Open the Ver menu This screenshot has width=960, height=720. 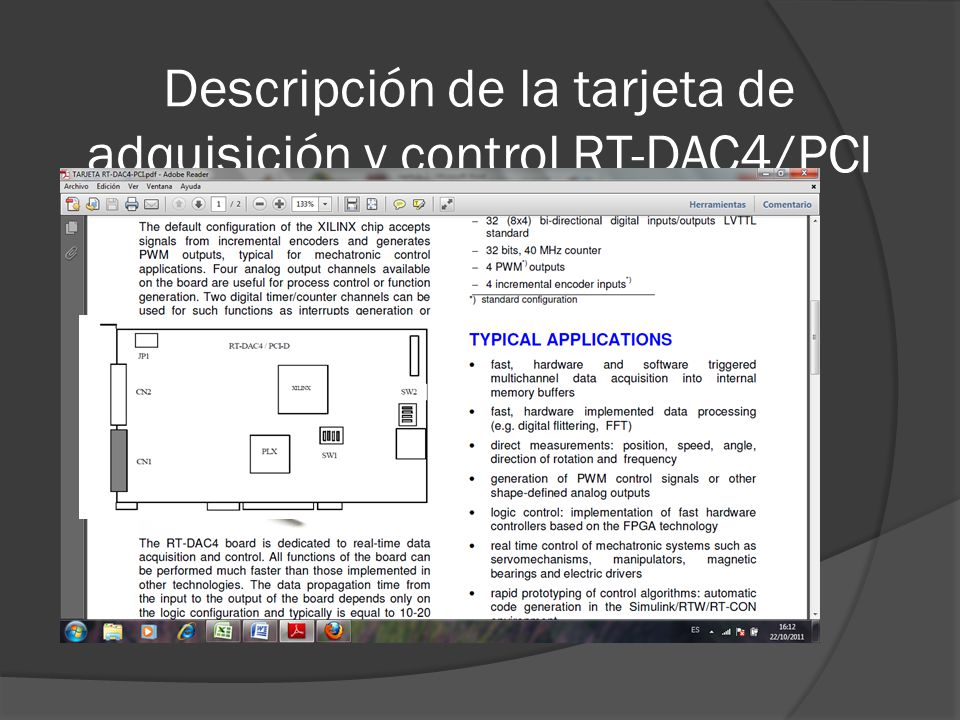(x=133, y=186)
